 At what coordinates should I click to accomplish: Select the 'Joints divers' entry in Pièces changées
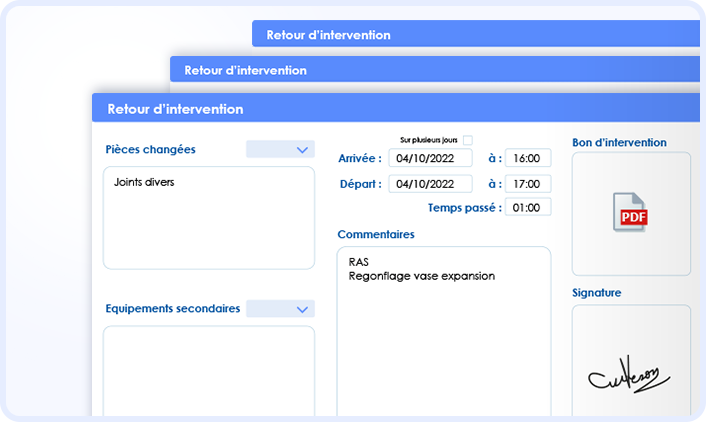[144, 182]
